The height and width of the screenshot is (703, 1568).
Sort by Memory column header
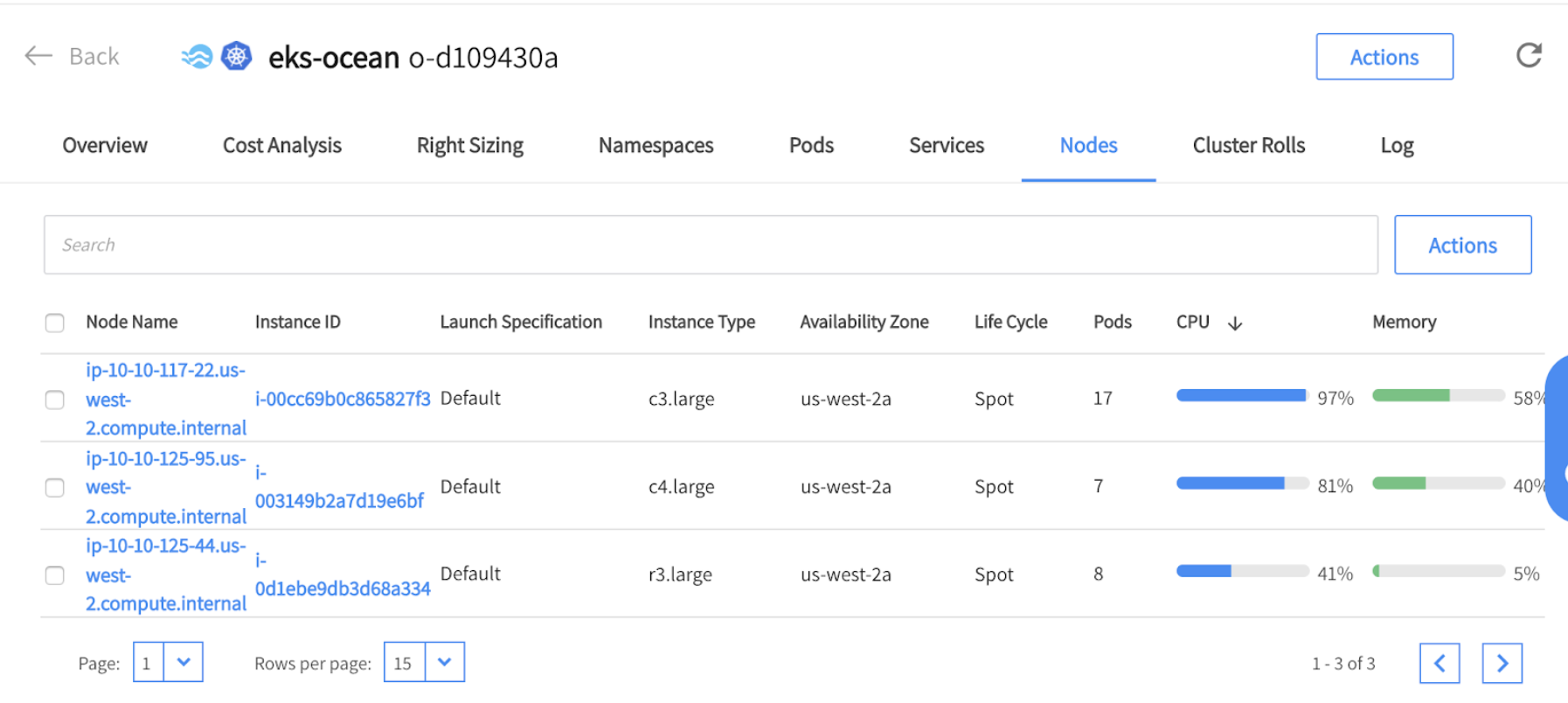coord(1404,322)
